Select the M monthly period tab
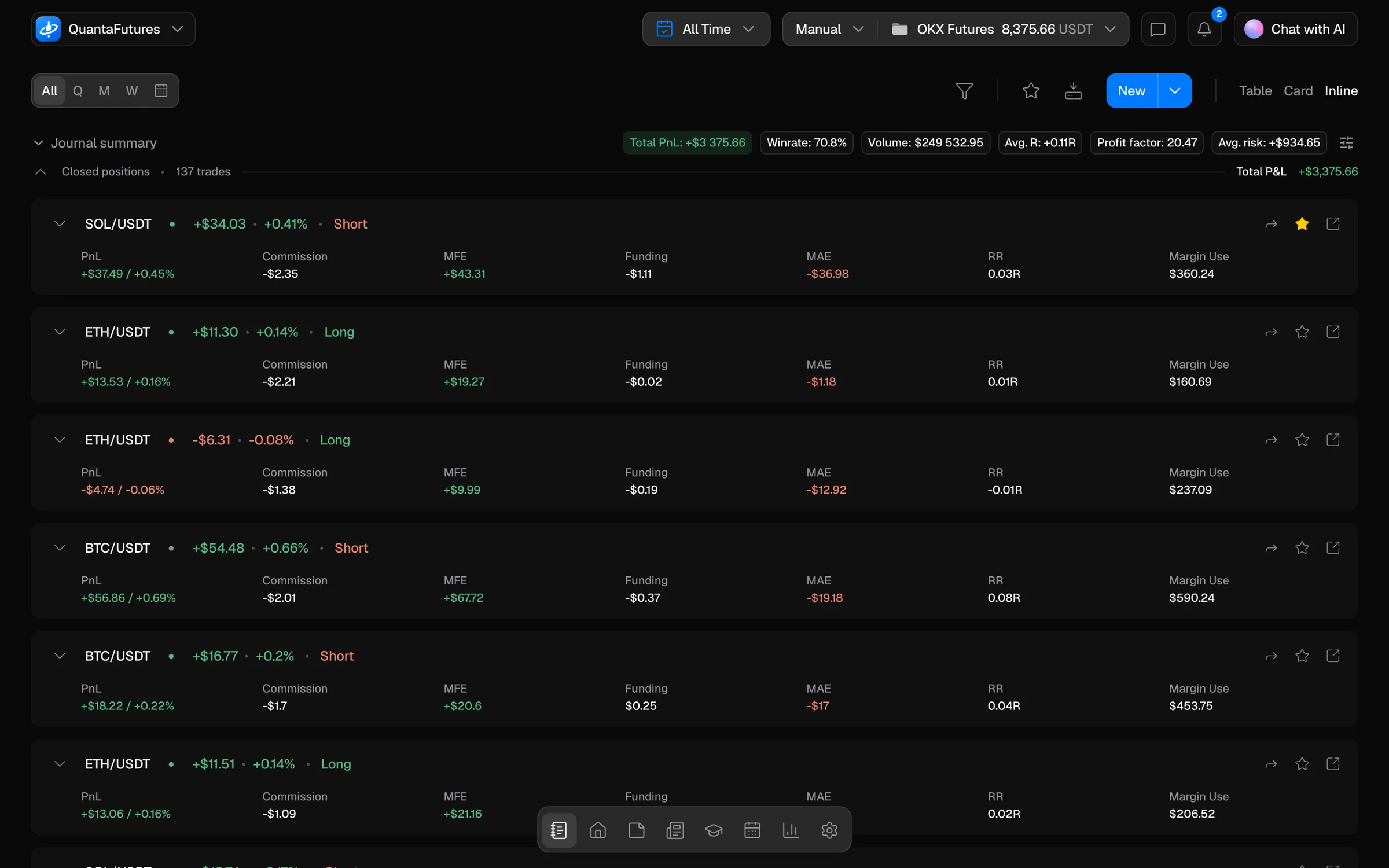Viewport: 1389px width, 868px height. point(104,91)
